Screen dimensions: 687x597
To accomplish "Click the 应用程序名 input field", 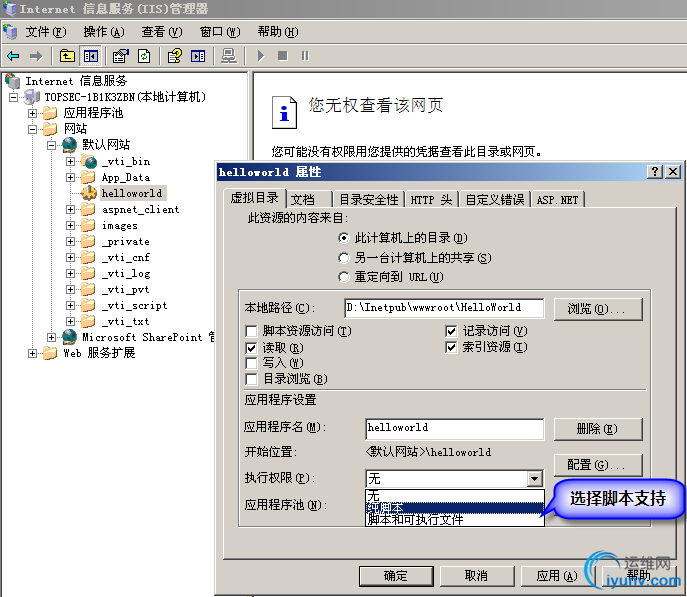I will coord(455,428).
